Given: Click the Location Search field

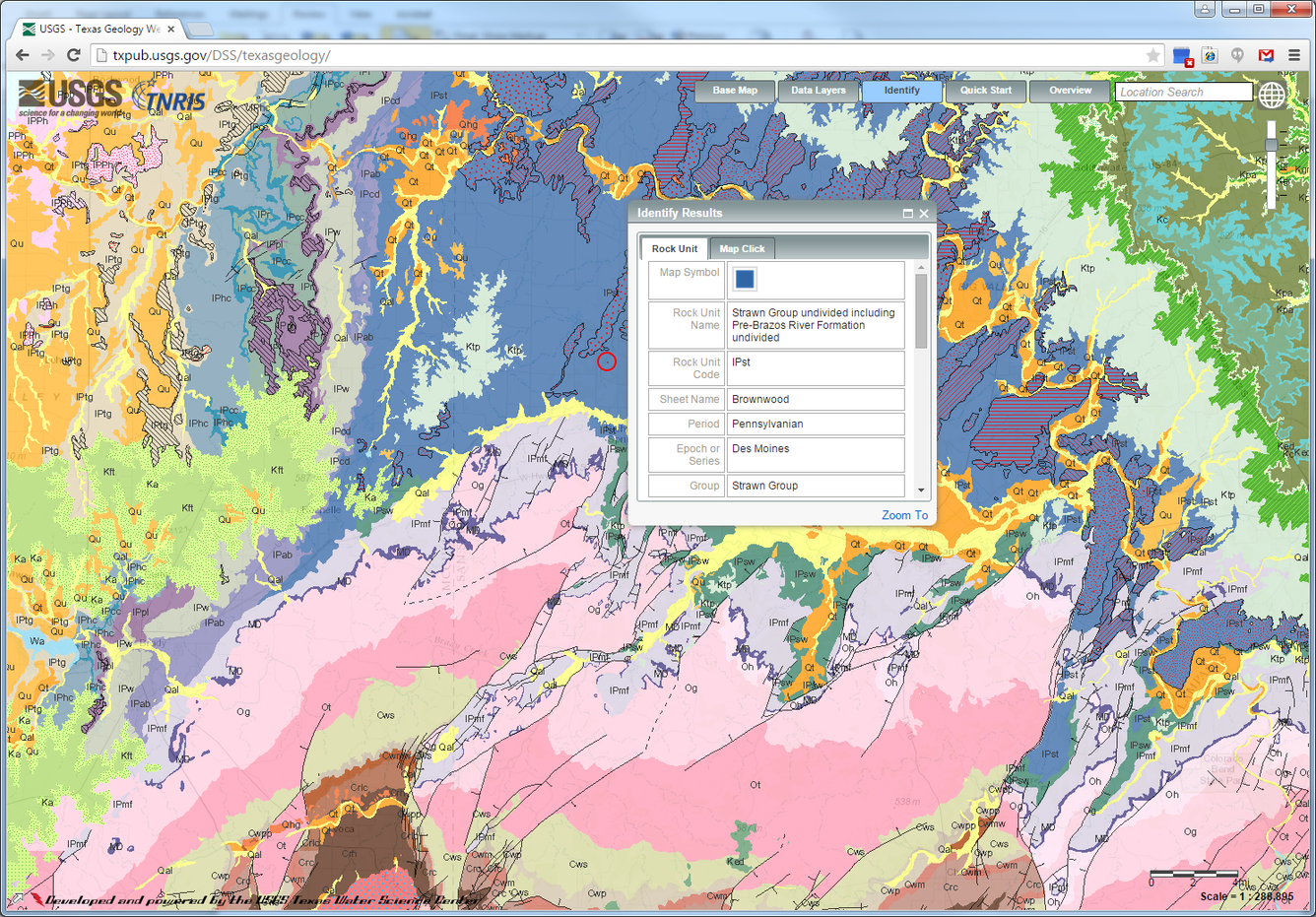Looking at the screenshot, I should tap(1183, 92).
